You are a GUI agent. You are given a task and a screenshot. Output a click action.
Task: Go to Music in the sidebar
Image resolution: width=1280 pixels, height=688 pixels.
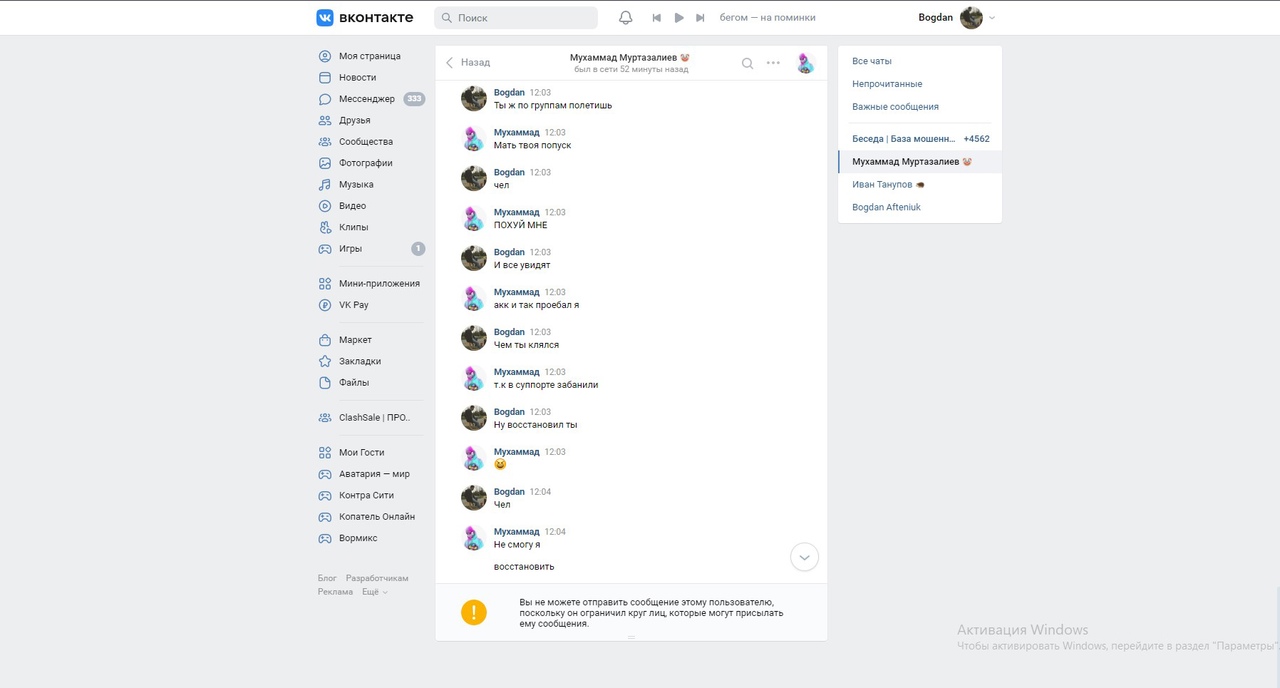tap(356, 184)
